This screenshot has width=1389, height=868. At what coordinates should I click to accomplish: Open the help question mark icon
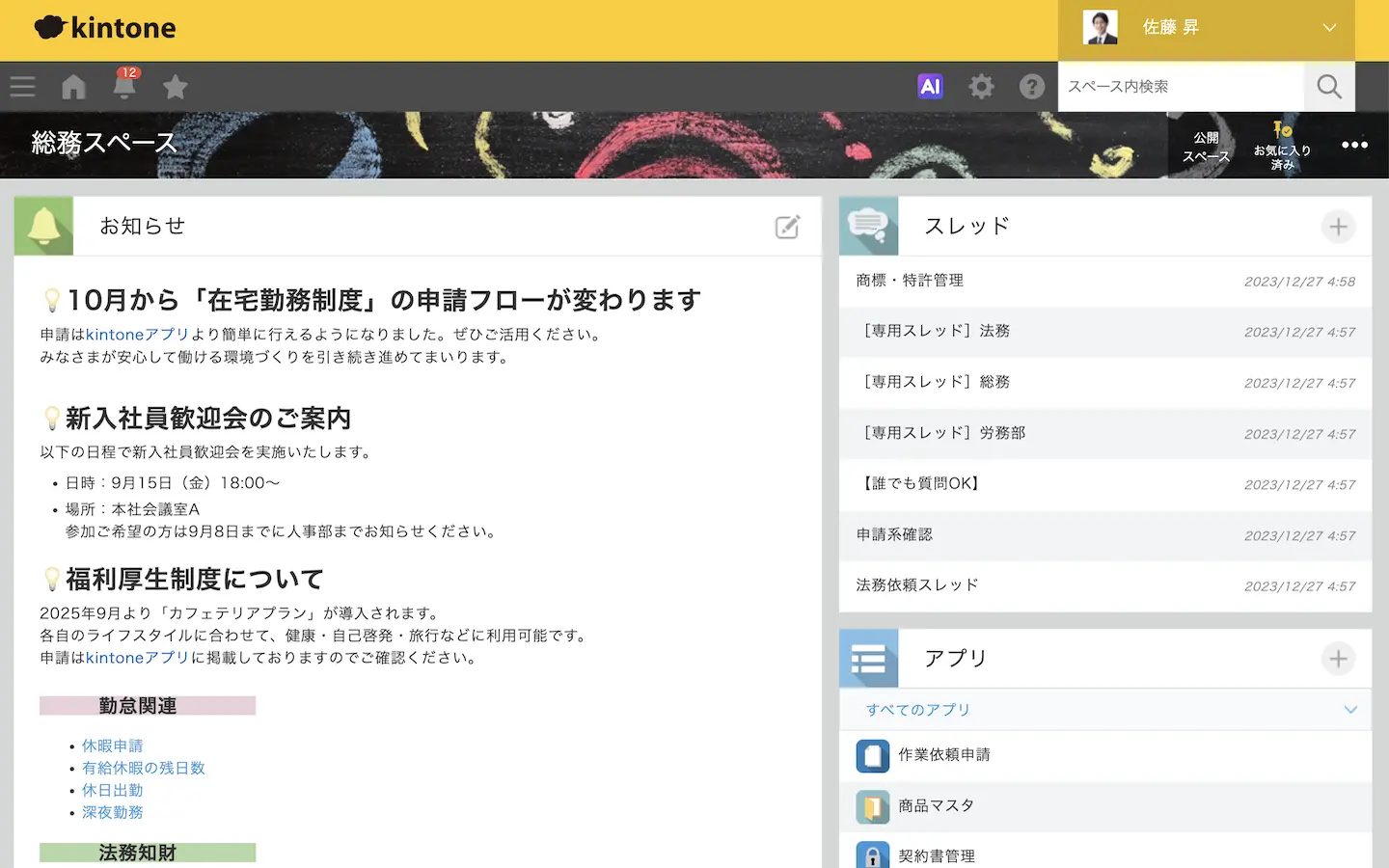click(x=1032, y=87)
